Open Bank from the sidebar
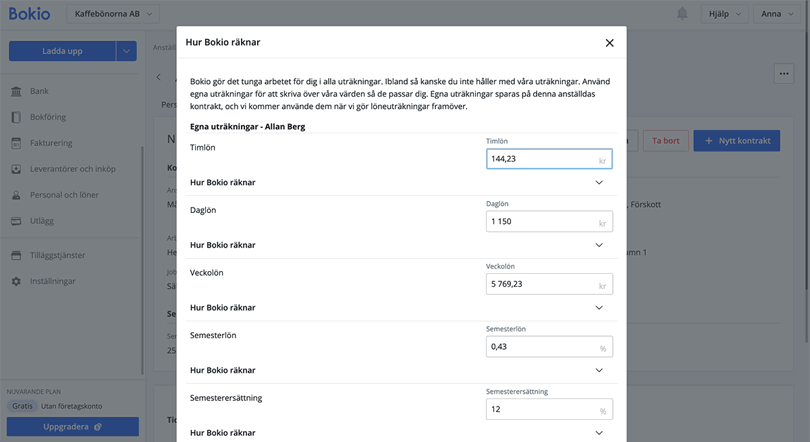This screenshot has height=442, width=810. click(x=17, y=91)
